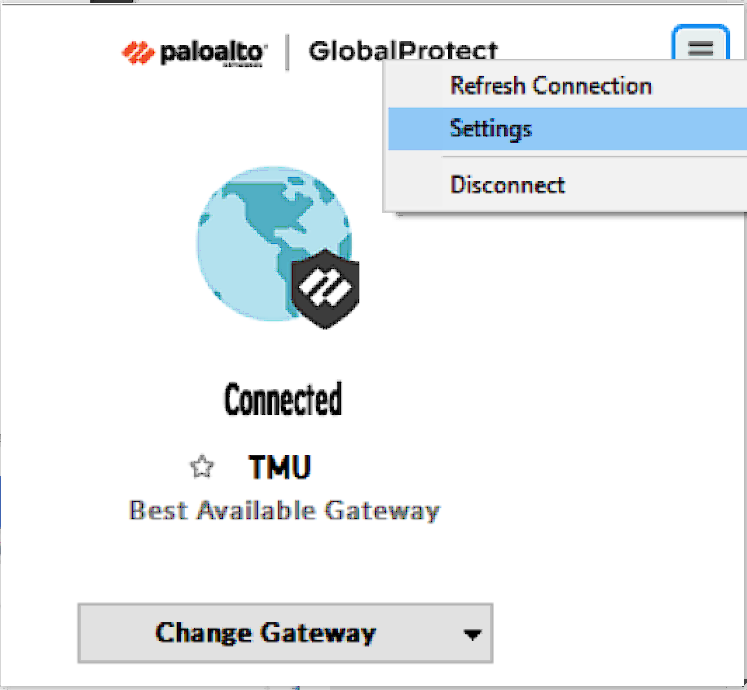Expand the Change Gateway dropdown arrow

472,635
